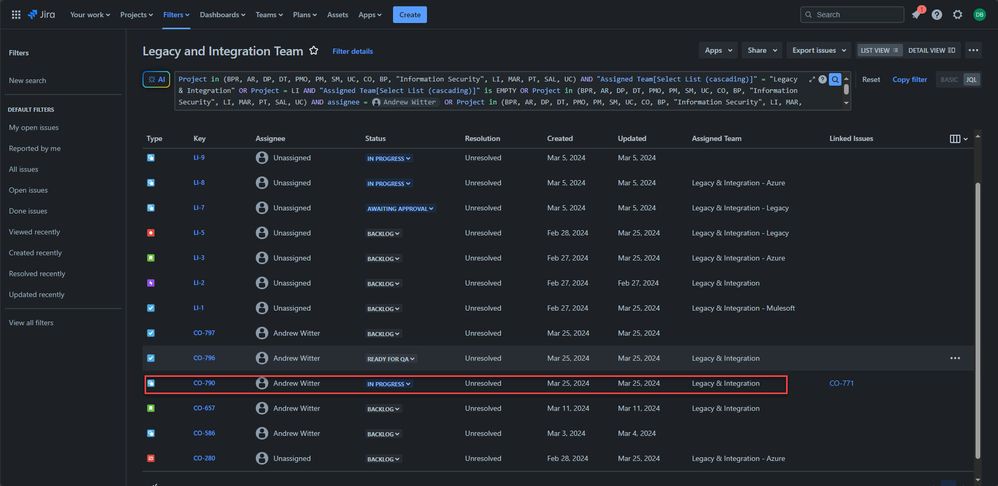The height and width of the screenshot is (486, 998).
Task: Open the Dashboards menu
Action: [x=223, y=15]
